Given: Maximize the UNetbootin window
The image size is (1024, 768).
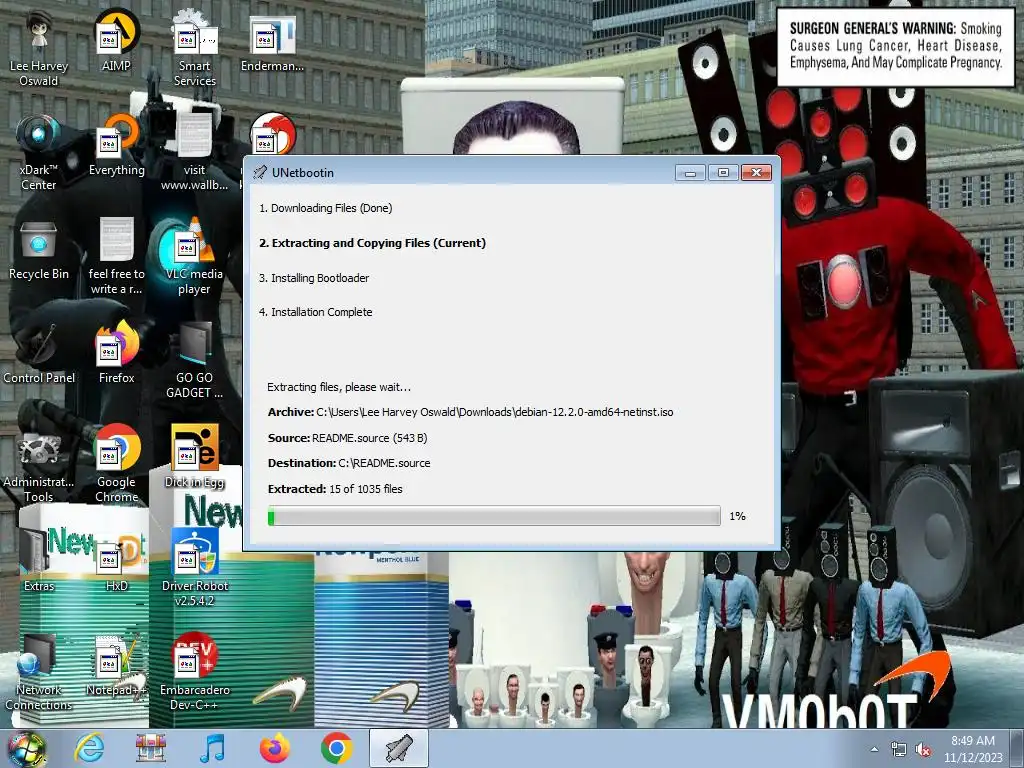Looking at the screenshot, I should 723,172.
